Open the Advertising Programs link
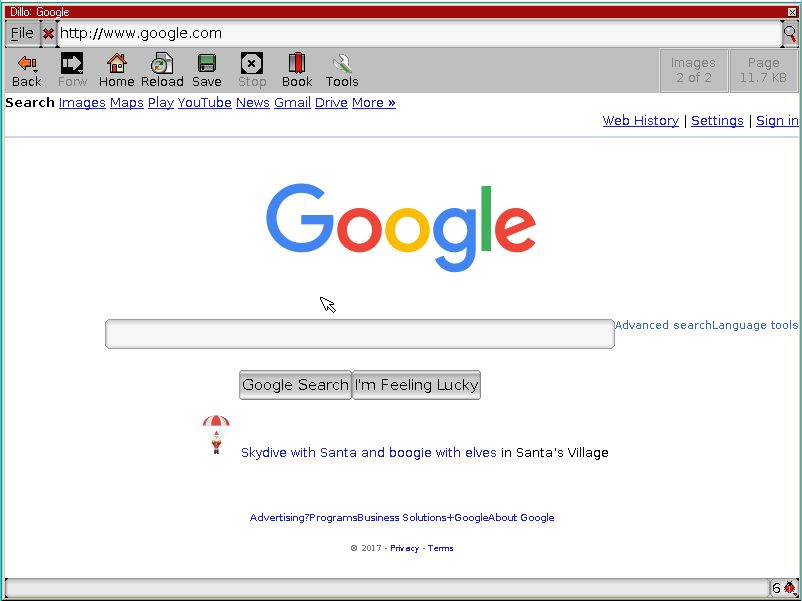Image resolution: width=802 pixels, height=601 pixels. point(303,518)
